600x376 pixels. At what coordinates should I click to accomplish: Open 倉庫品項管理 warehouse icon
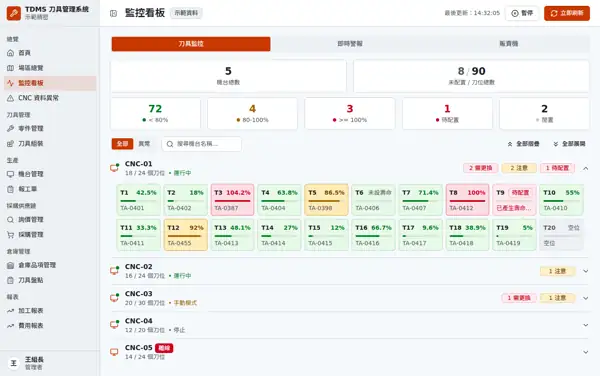10,265
